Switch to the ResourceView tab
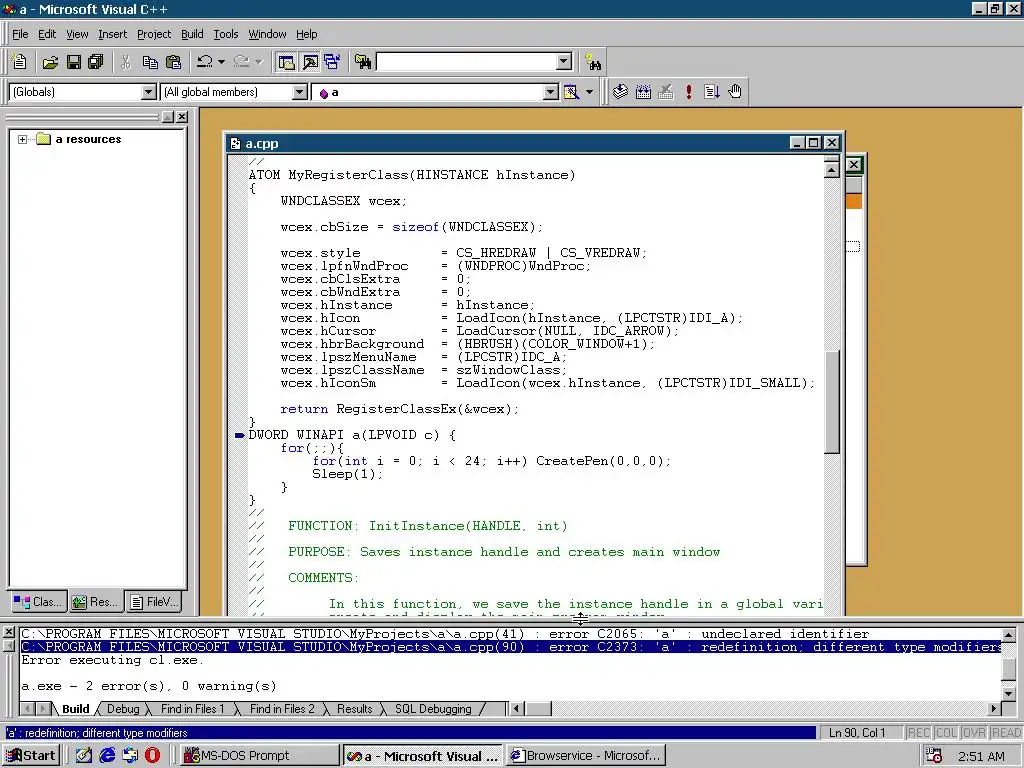Image resolution: width=1024 pixels, height=768 pixels. click(95, 601)
